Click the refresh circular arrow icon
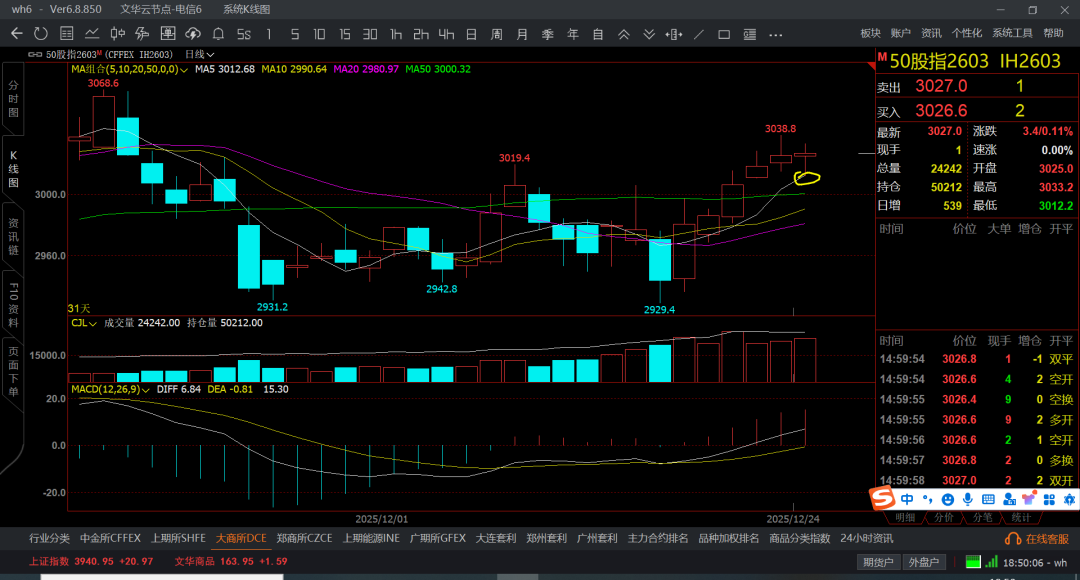Image resolution: width=1080 pixels, height=580 pixels. pos(41,34)
